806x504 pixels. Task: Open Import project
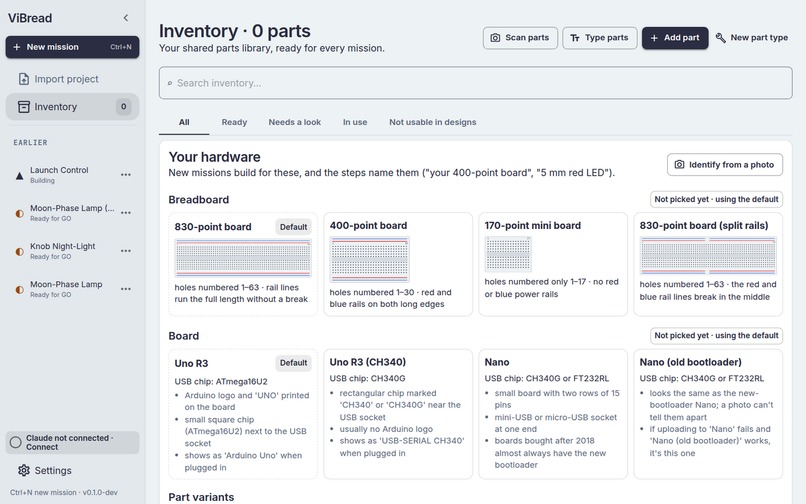[72, 79]
